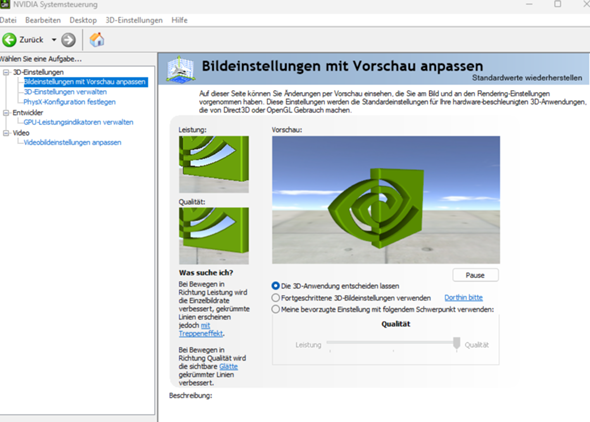Click the grey forward arrow icon
The width and height of the screenshot is (590, 422).
click(68, 39)
